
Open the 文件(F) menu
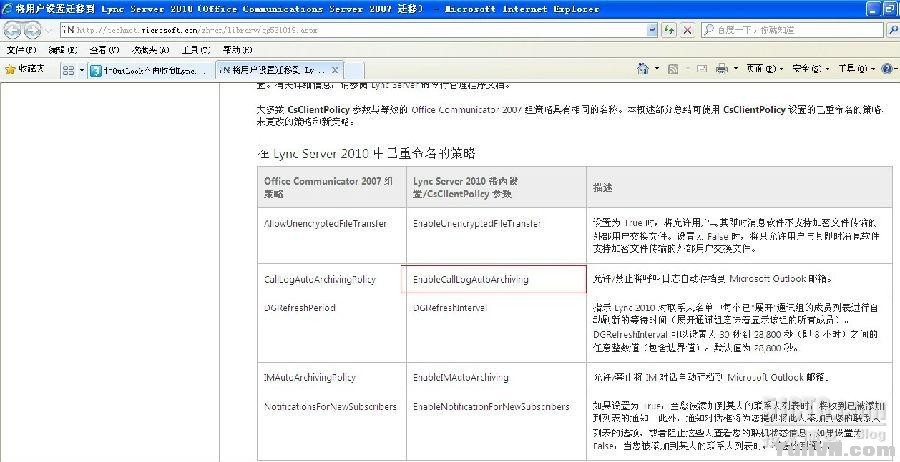pos(21,51)
